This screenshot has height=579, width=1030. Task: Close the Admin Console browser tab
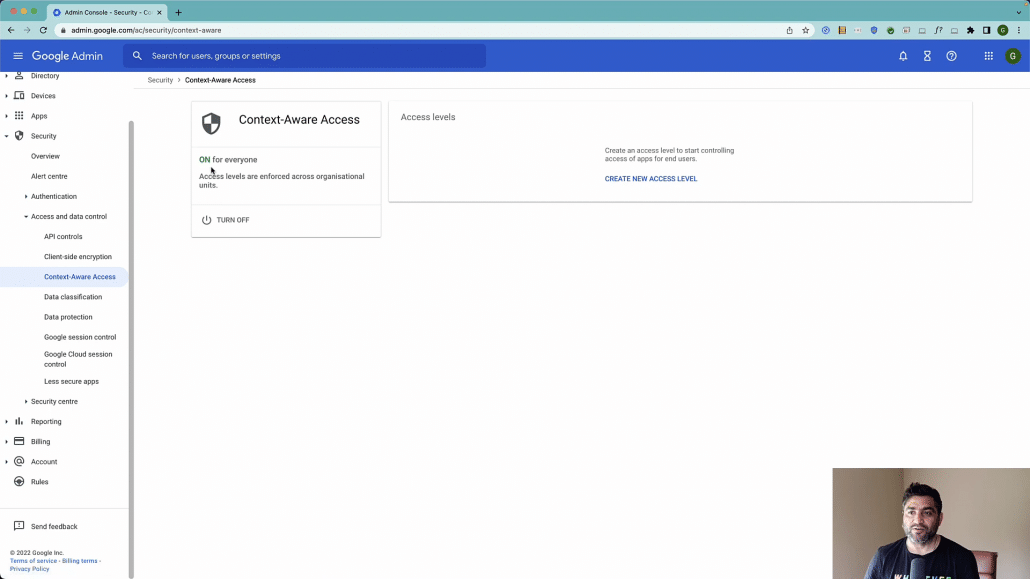coord(159,12)
